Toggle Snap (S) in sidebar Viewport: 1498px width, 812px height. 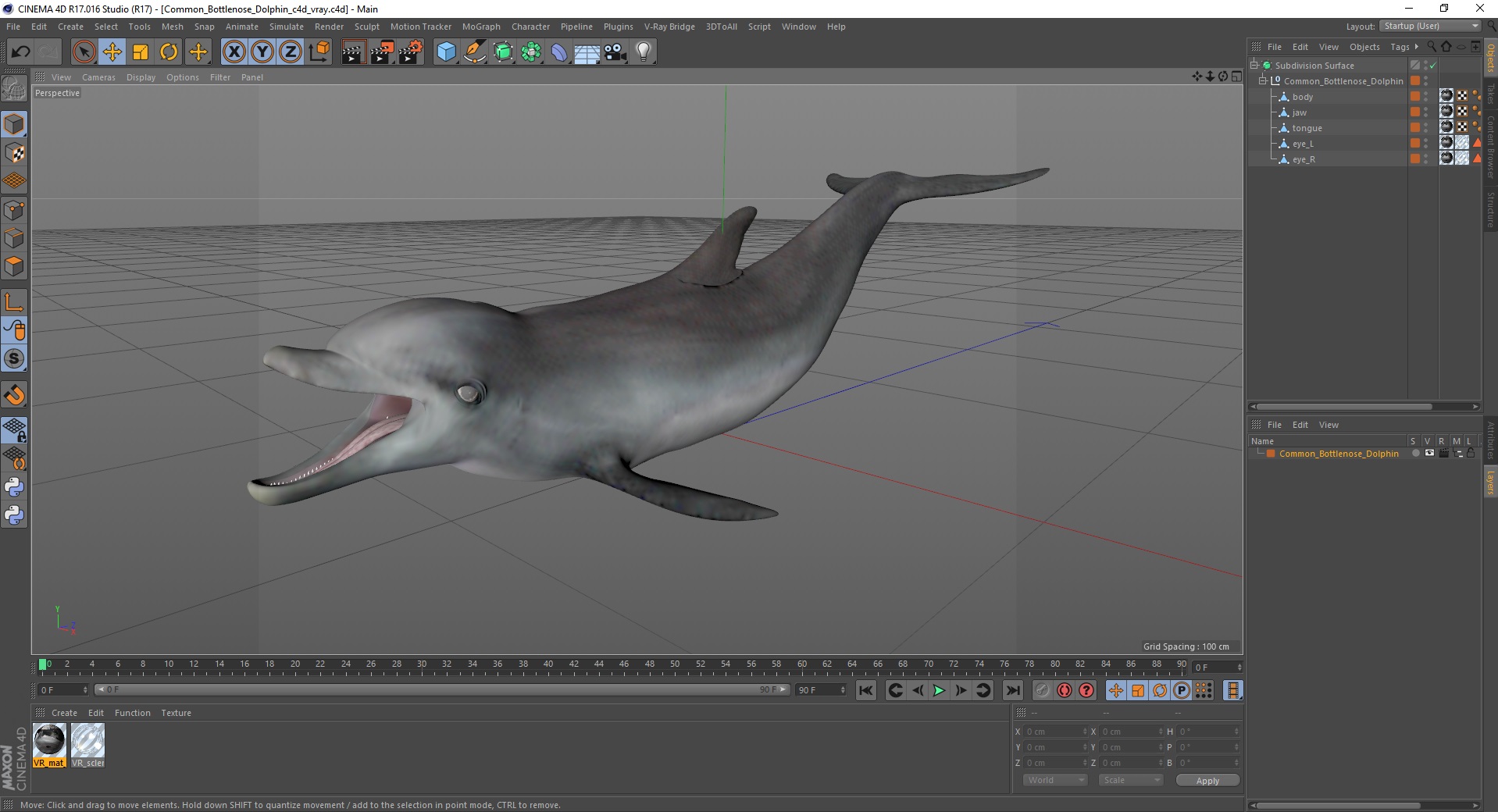14,358
